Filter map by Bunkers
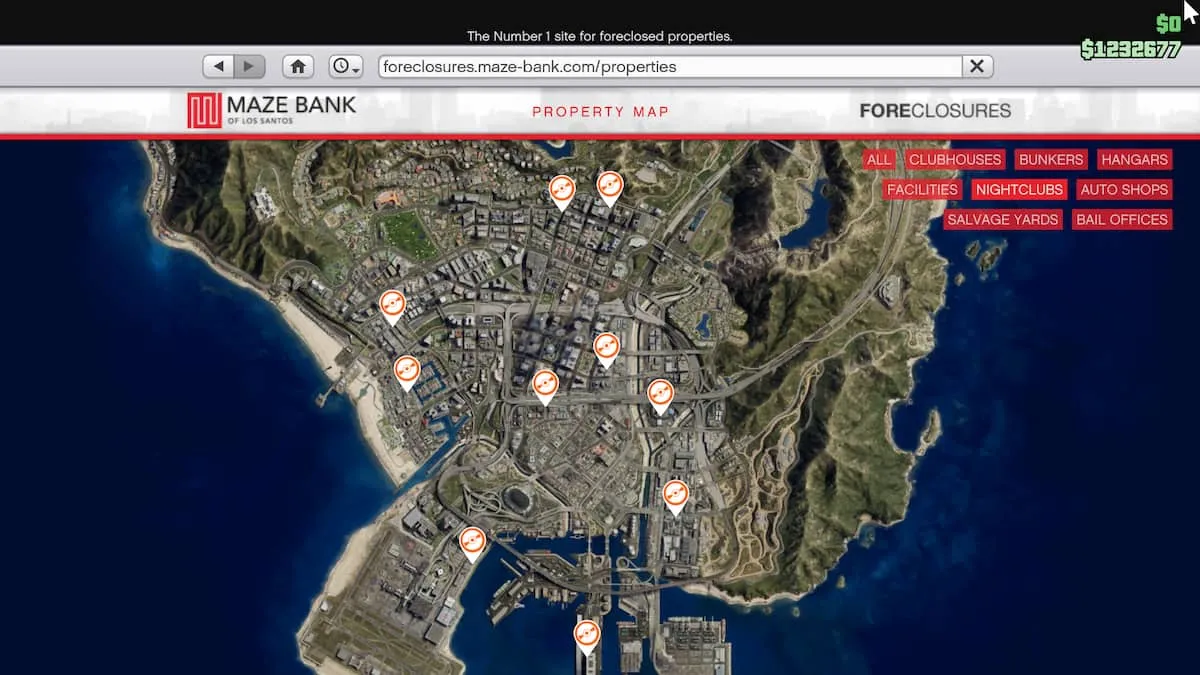Image resolution: width=1200 pixels, height=675 pixels. 1051,160
